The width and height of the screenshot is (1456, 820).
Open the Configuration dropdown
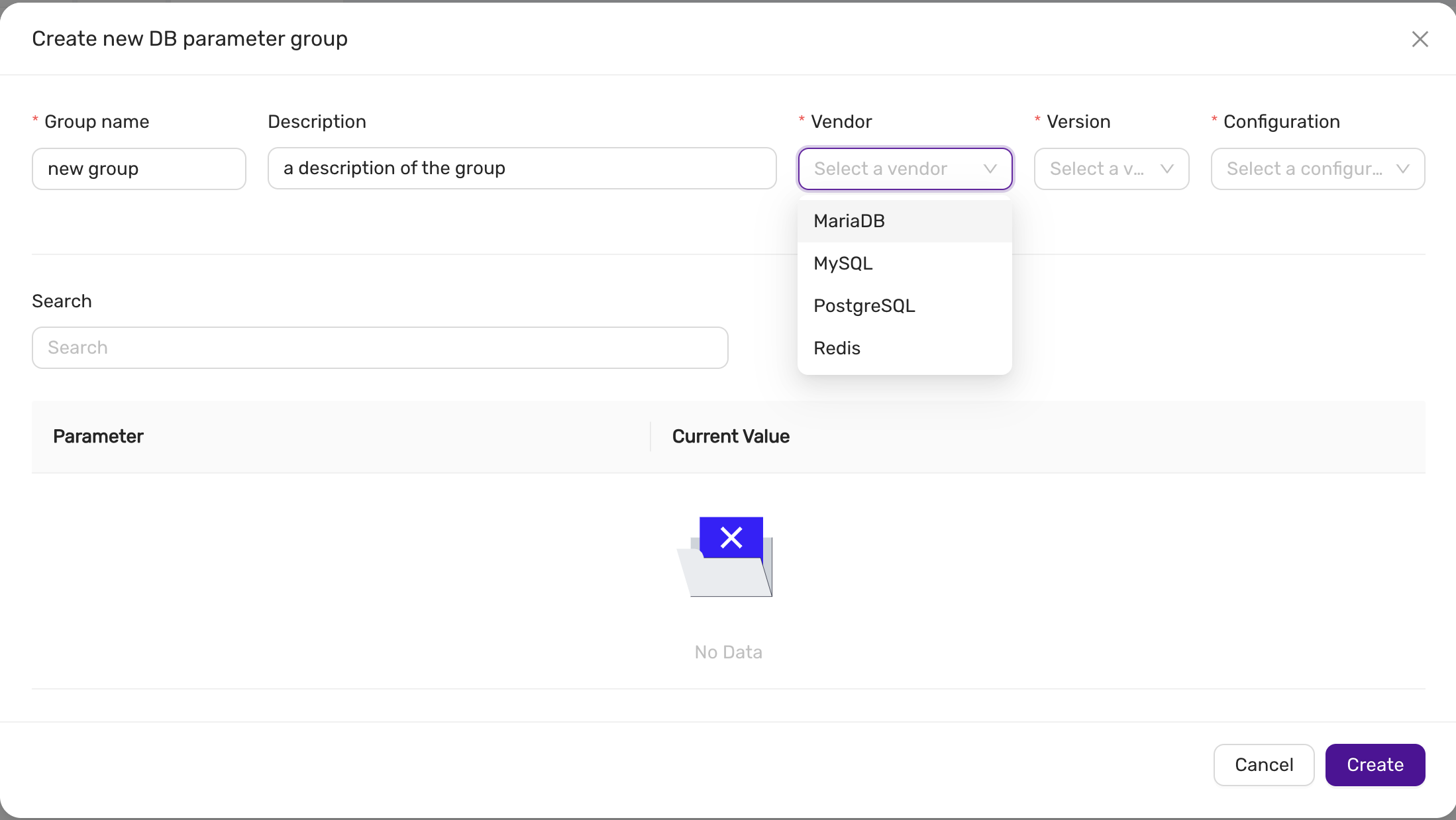(x=1318, y=169)
